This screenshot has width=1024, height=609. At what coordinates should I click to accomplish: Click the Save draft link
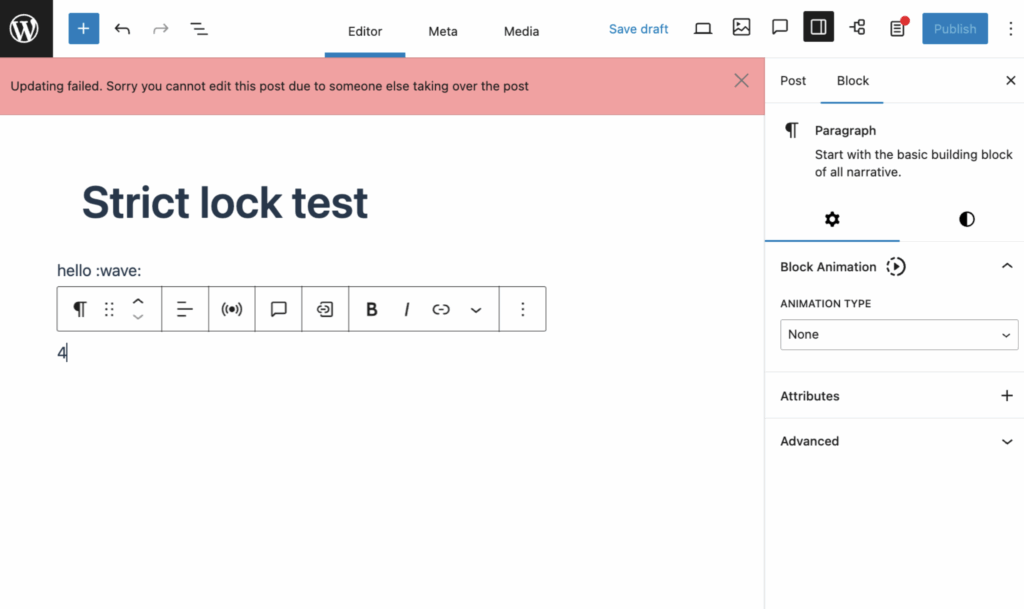tap(638, 29)
